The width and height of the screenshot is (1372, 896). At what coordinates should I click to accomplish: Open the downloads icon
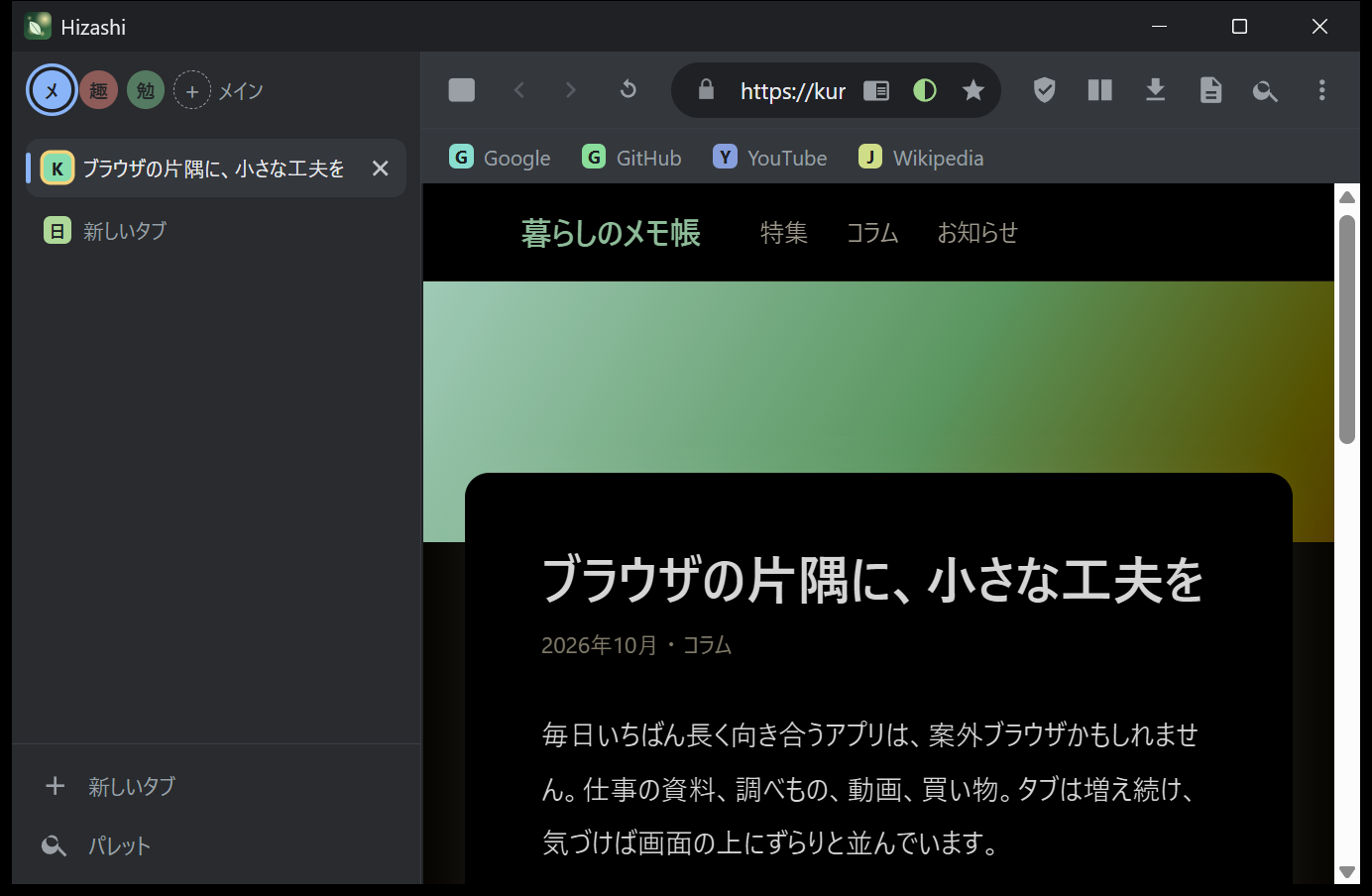[1155, 90]
